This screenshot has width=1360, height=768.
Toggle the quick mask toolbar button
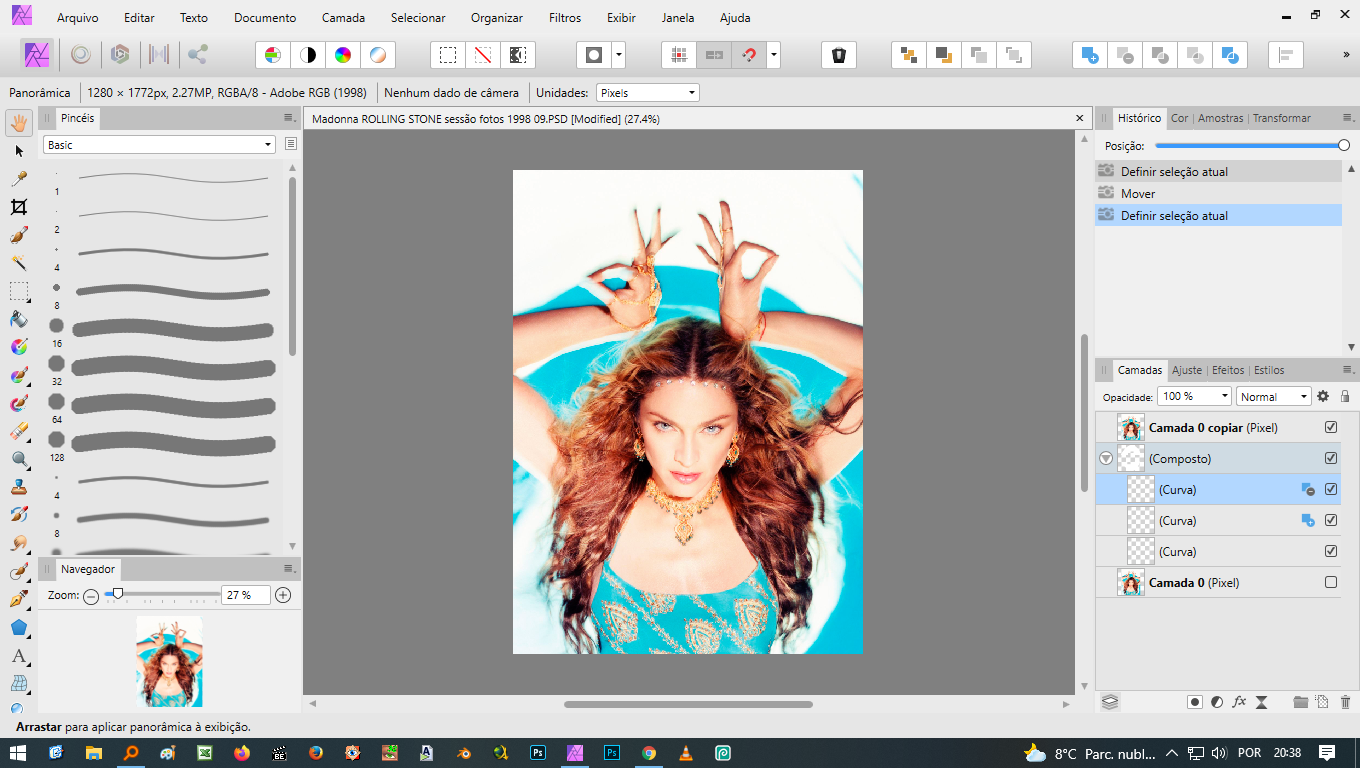point(594,55)
